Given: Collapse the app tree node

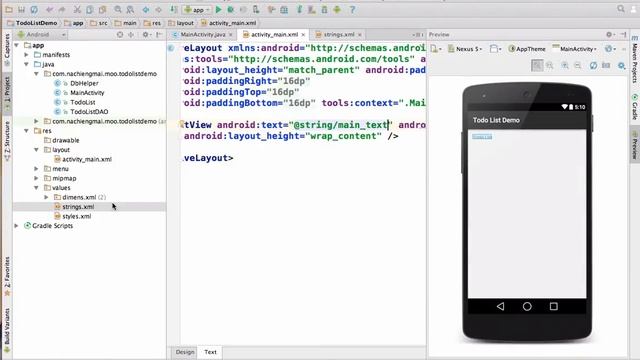Looking at the screenshot, I should click(17, 45).
